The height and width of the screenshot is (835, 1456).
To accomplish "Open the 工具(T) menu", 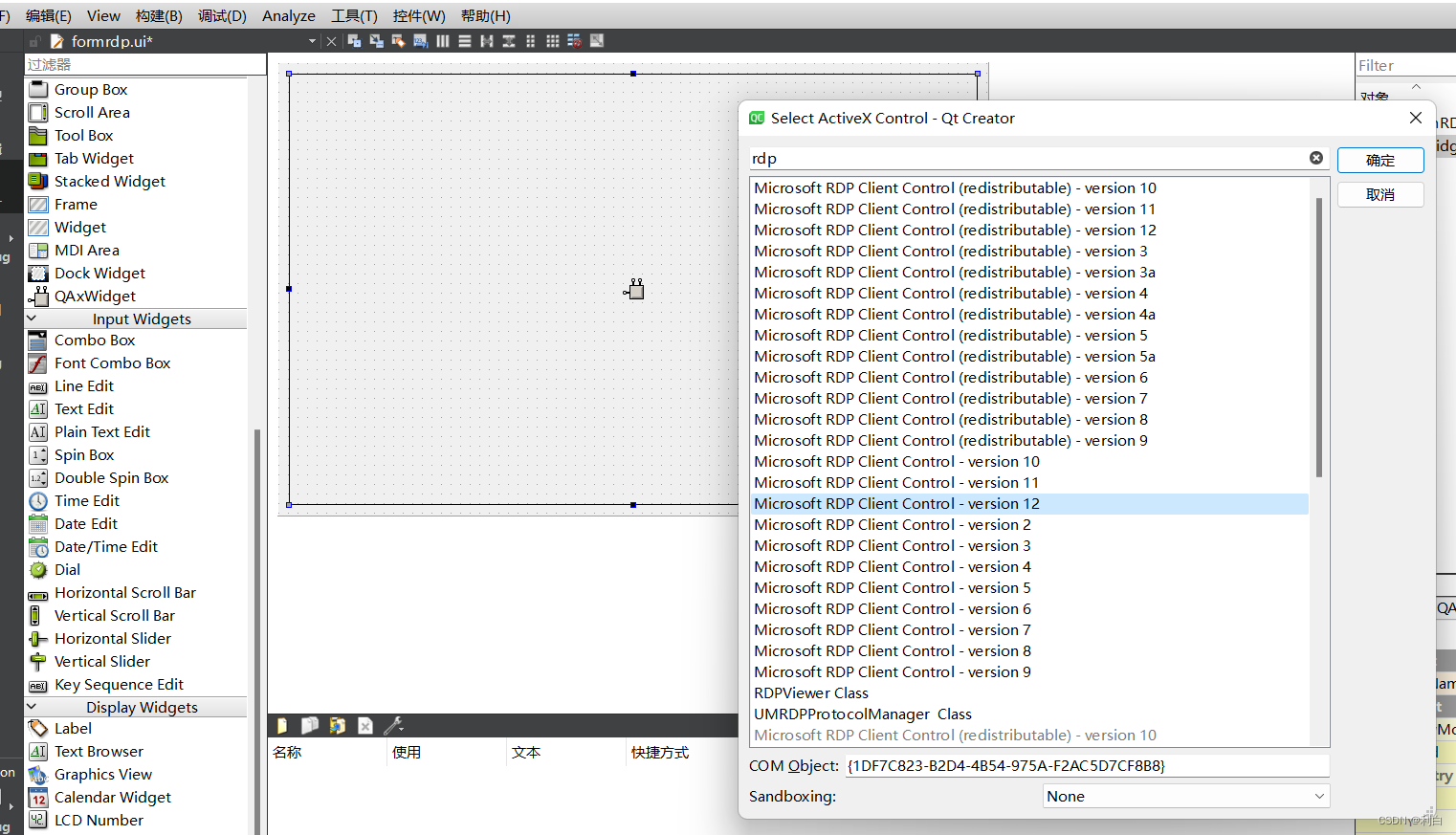I will pyautogui.click(x=354, y=16).
